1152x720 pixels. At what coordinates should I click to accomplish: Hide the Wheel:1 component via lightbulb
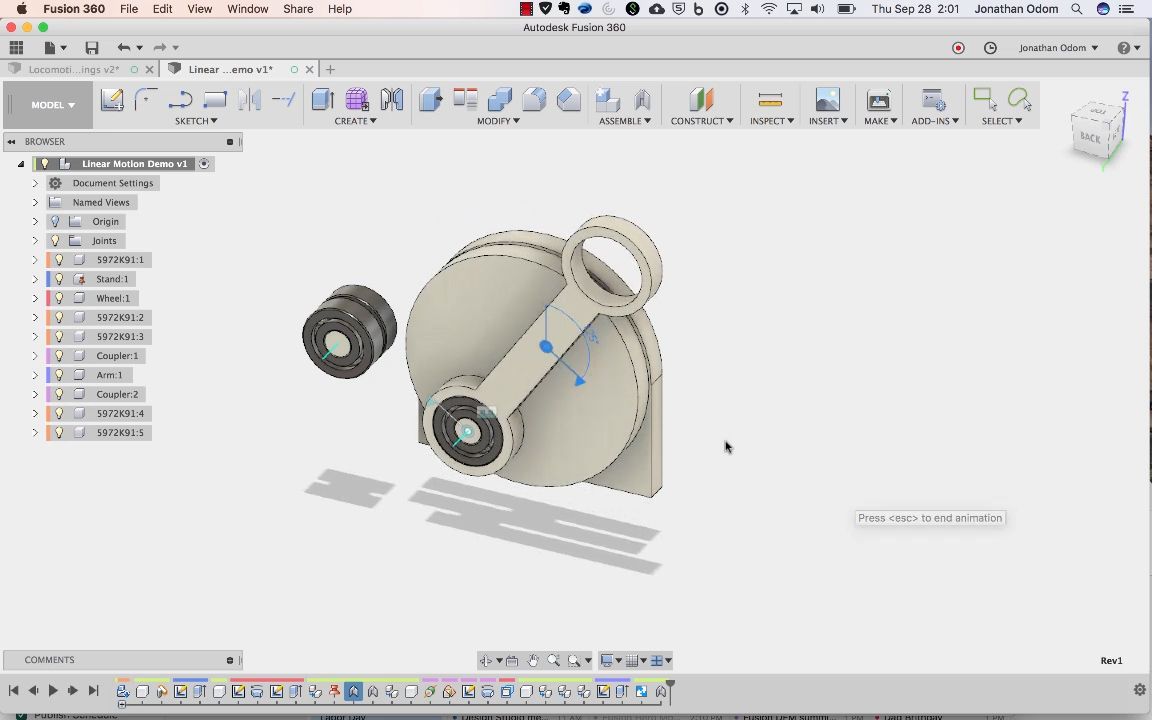pos(59,298)
